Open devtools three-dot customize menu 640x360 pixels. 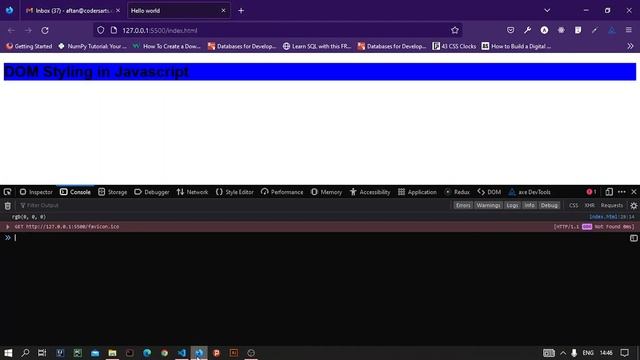tap(622, 192)
